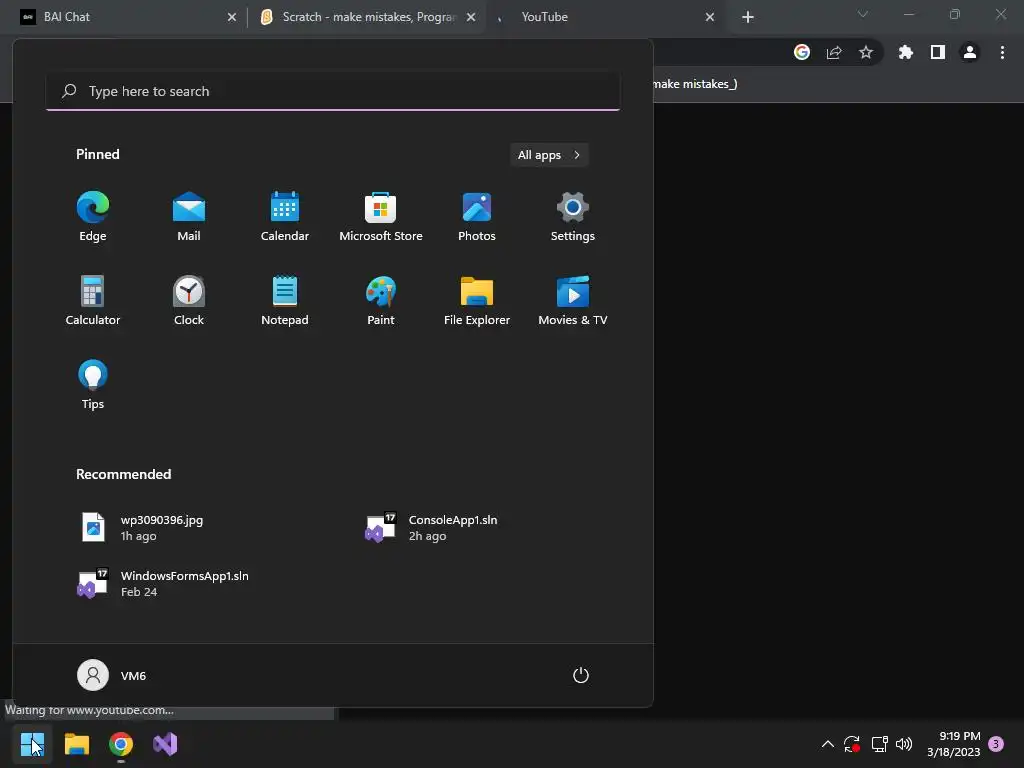The height and width of the screenshot is (768, 1024).
Task: Open the Calculator app
Action: click(x=93, y=300)
